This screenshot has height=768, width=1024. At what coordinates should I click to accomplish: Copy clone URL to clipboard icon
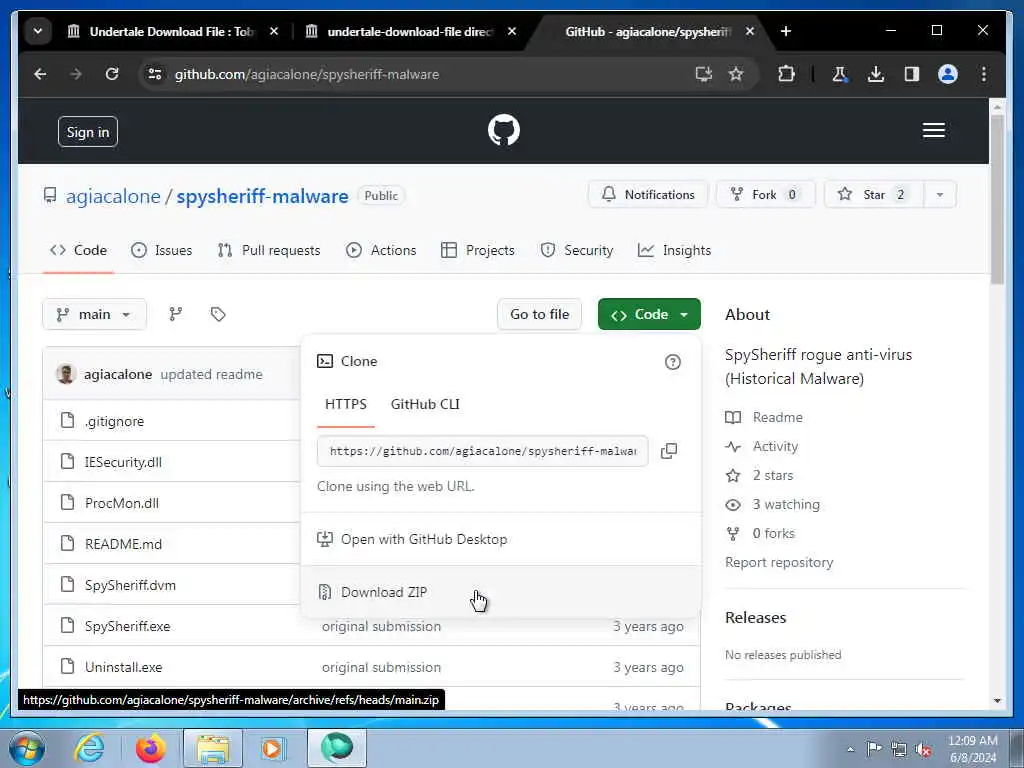pos(669,451)
